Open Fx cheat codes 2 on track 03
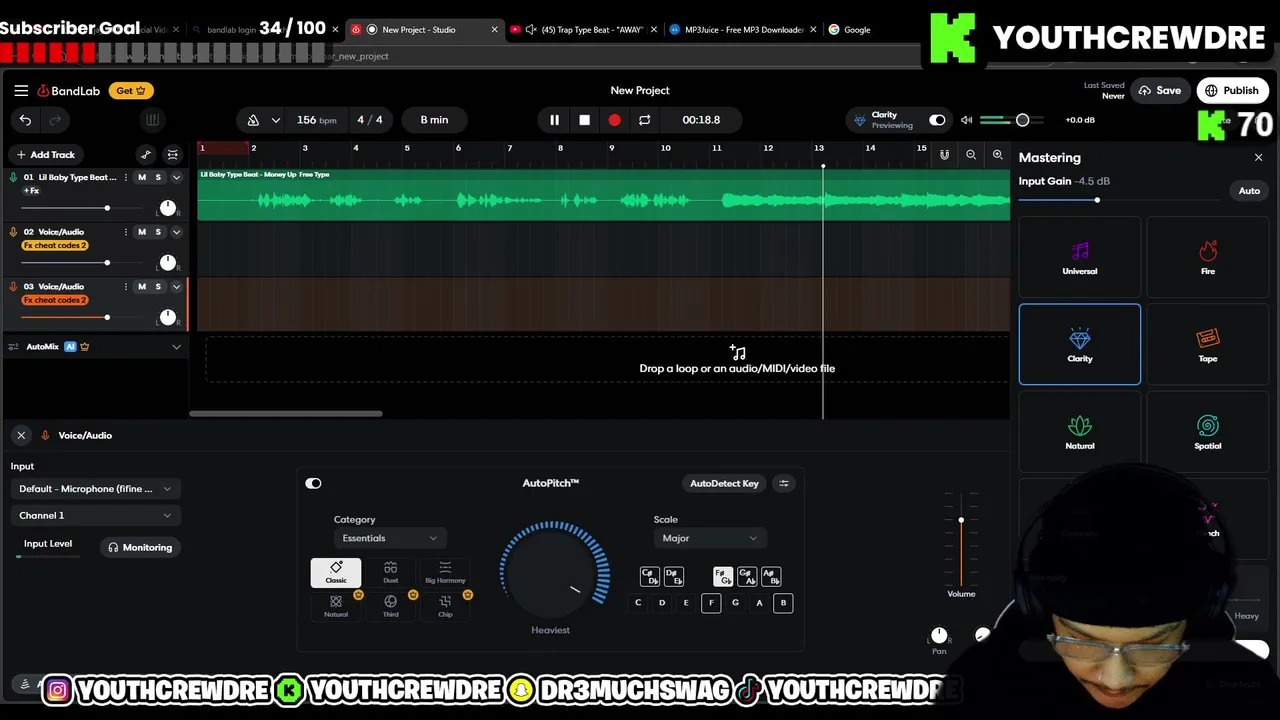This screenshot has width=1280, height=720. click(x=55, y=300)
